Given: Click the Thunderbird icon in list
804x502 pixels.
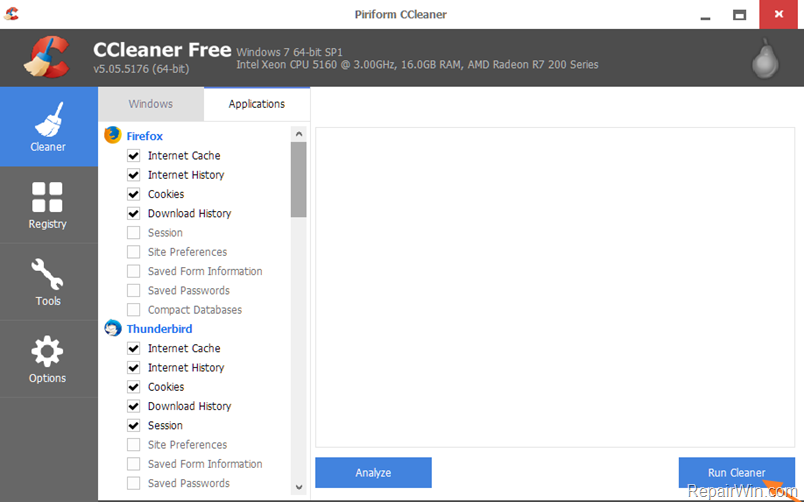Looking at the screenshot, I should [x=113, y=328].
